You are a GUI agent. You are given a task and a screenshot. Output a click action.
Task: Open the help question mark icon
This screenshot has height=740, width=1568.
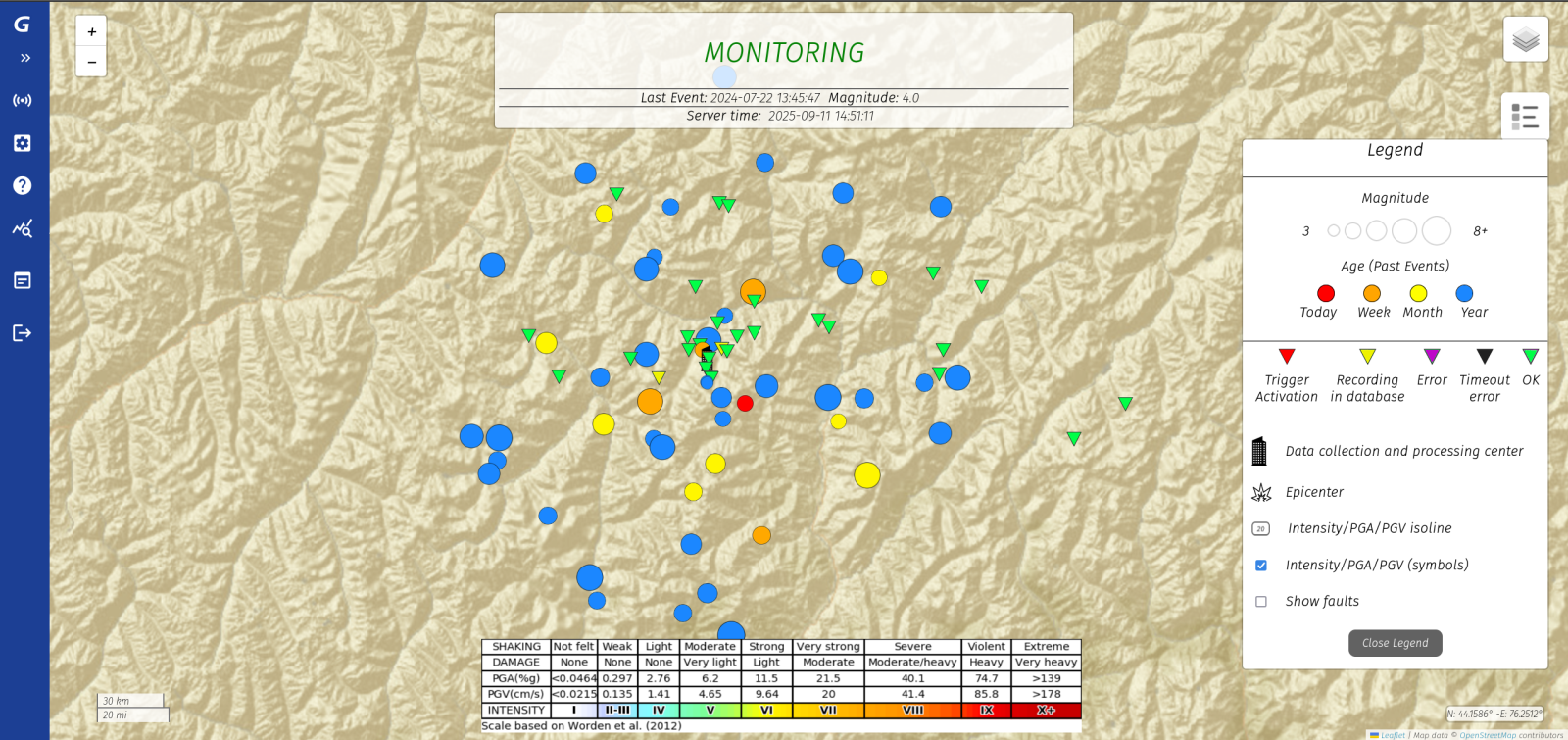(22, 185)
